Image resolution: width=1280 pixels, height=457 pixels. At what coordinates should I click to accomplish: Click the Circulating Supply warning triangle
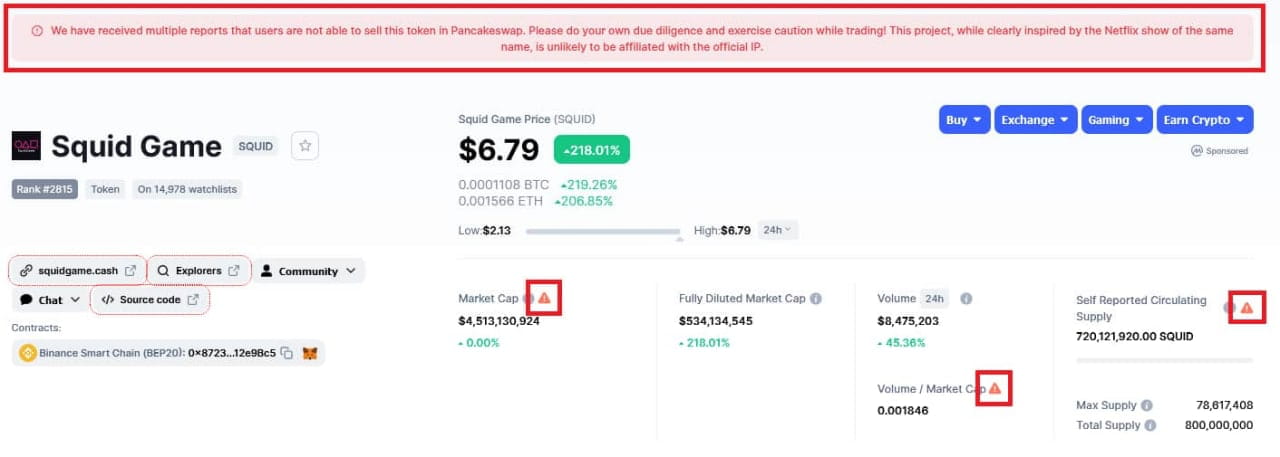pos(1246,308)
